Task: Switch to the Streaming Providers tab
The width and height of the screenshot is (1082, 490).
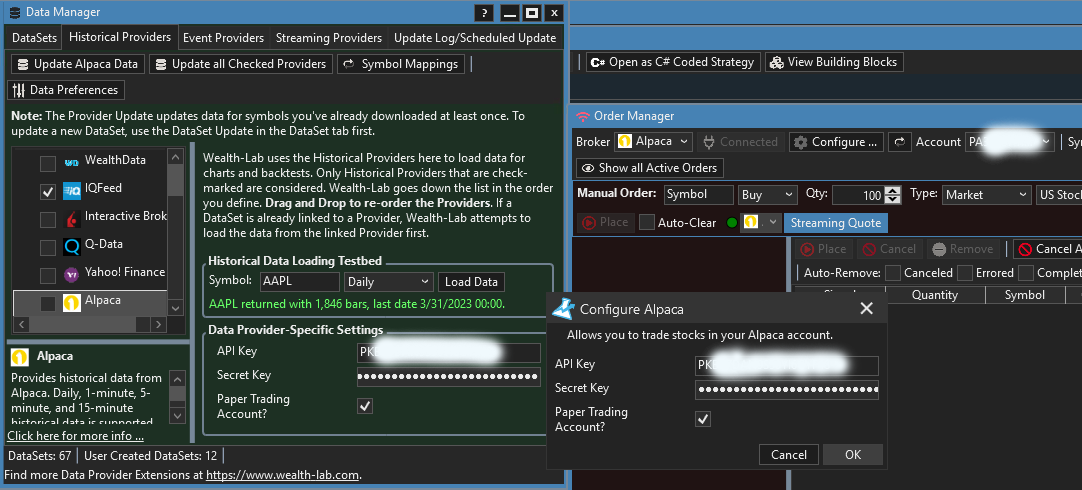Action: click(328, 37)
